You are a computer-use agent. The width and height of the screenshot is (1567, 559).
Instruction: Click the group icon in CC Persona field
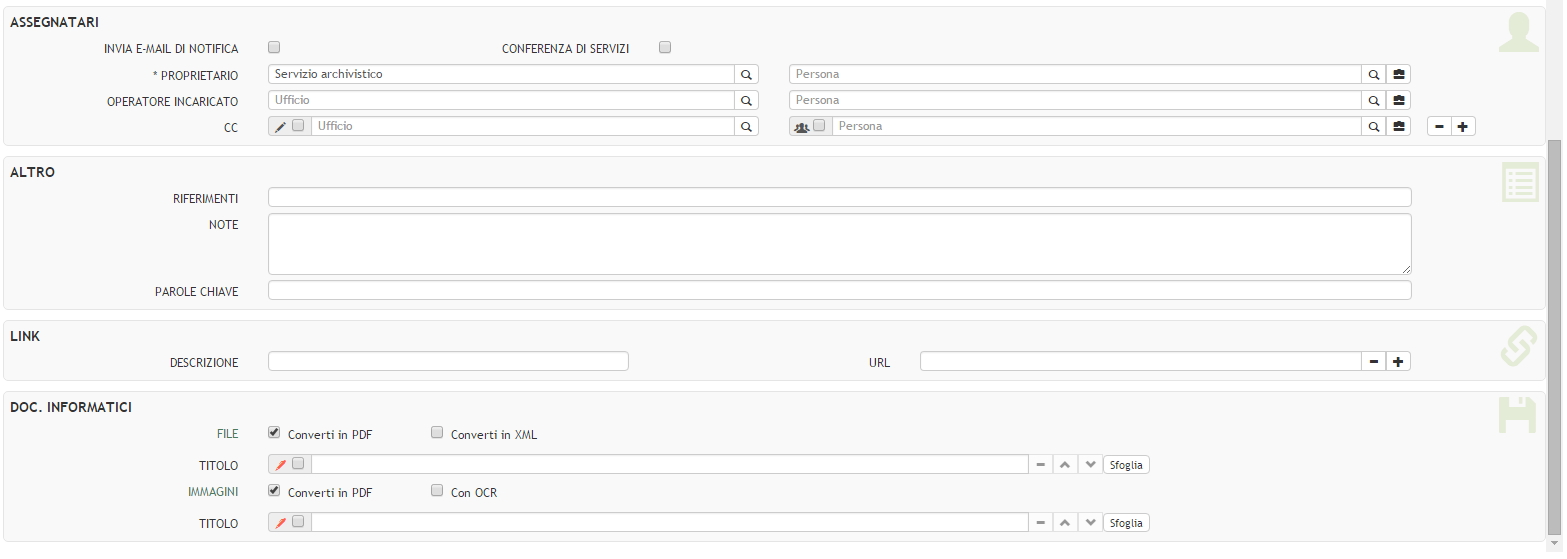point(801,127)
